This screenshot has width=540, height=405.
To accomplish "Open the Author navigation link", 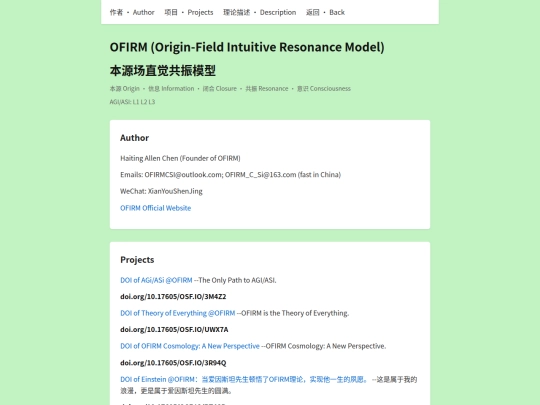I will [x=132, y=12].
